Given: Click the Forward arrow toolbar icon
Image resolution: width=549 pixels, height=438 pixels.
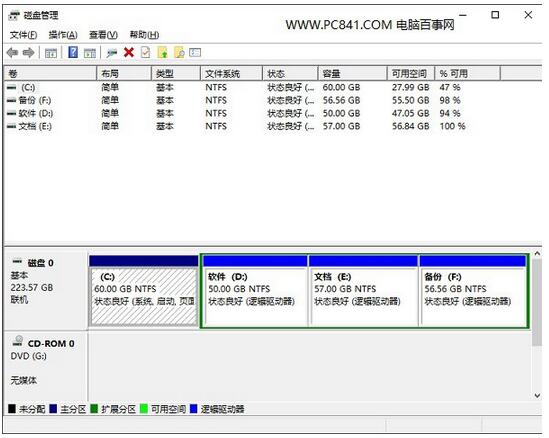Looking at the screenshot, I should tap(28, 53).
